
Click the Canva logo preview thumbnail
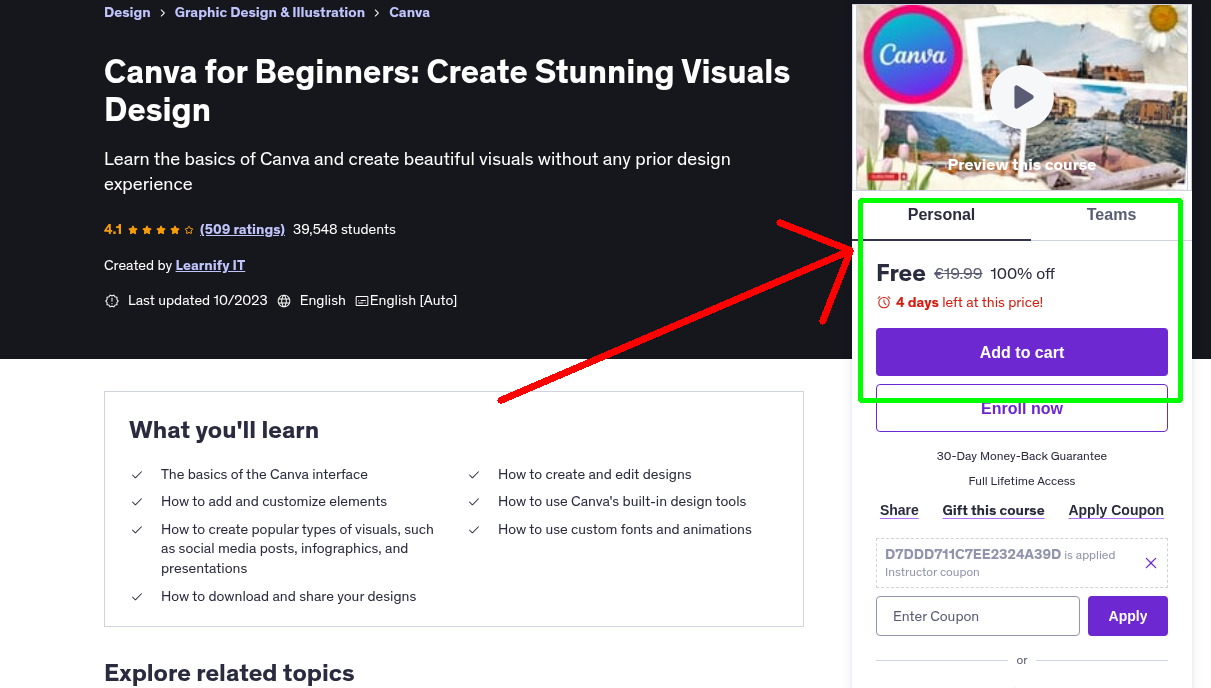pyautogui.click(x=912, y=55)
